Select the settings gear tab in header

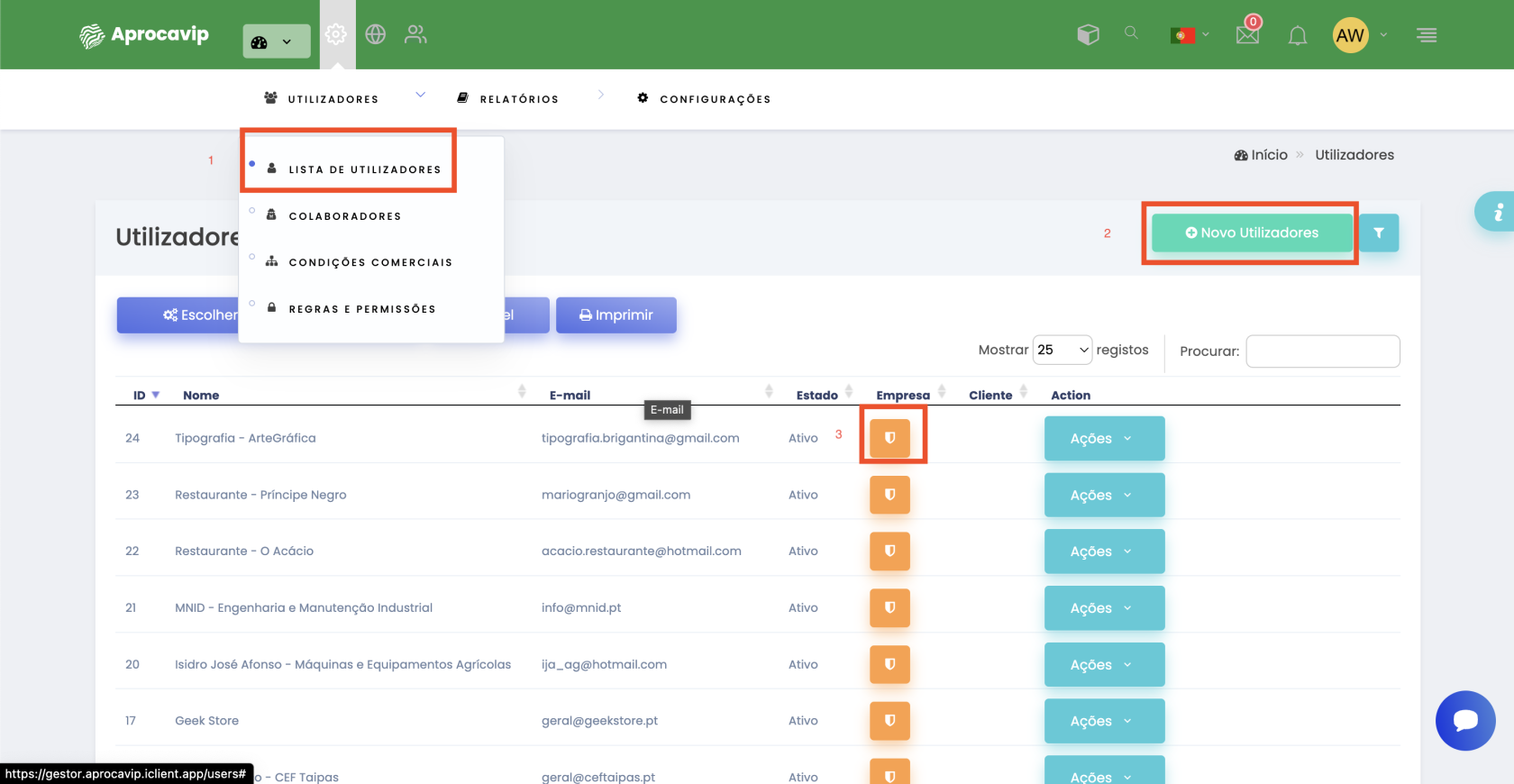click(336, 34)
